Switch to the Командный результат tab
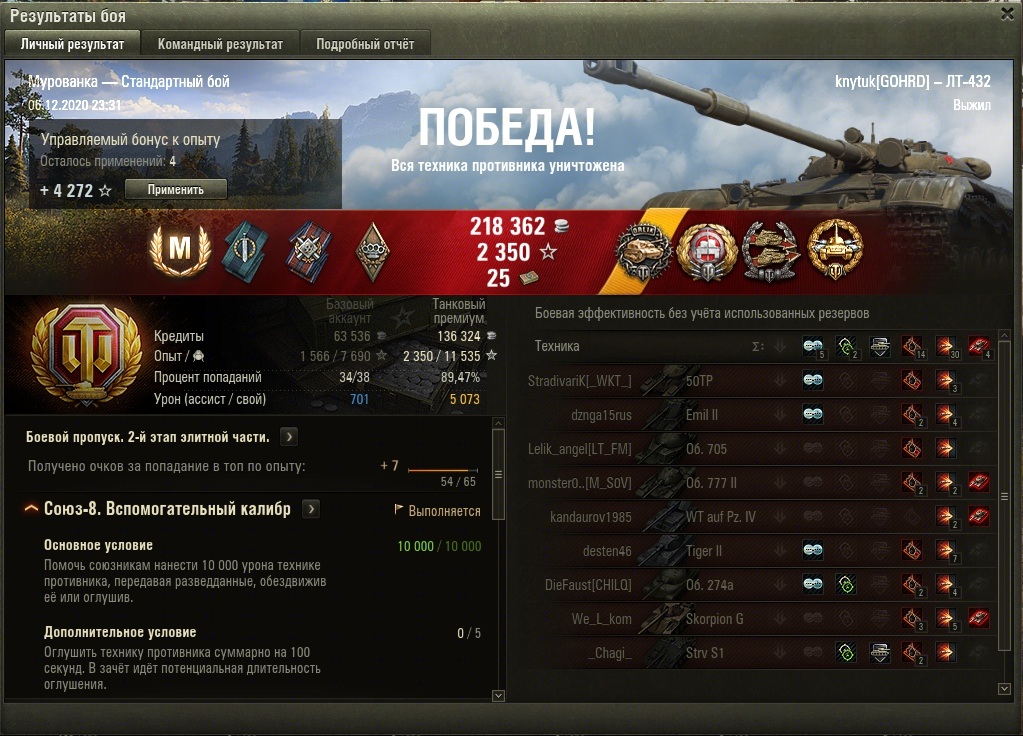1023x736 pixels. click(x=220, y=44)
